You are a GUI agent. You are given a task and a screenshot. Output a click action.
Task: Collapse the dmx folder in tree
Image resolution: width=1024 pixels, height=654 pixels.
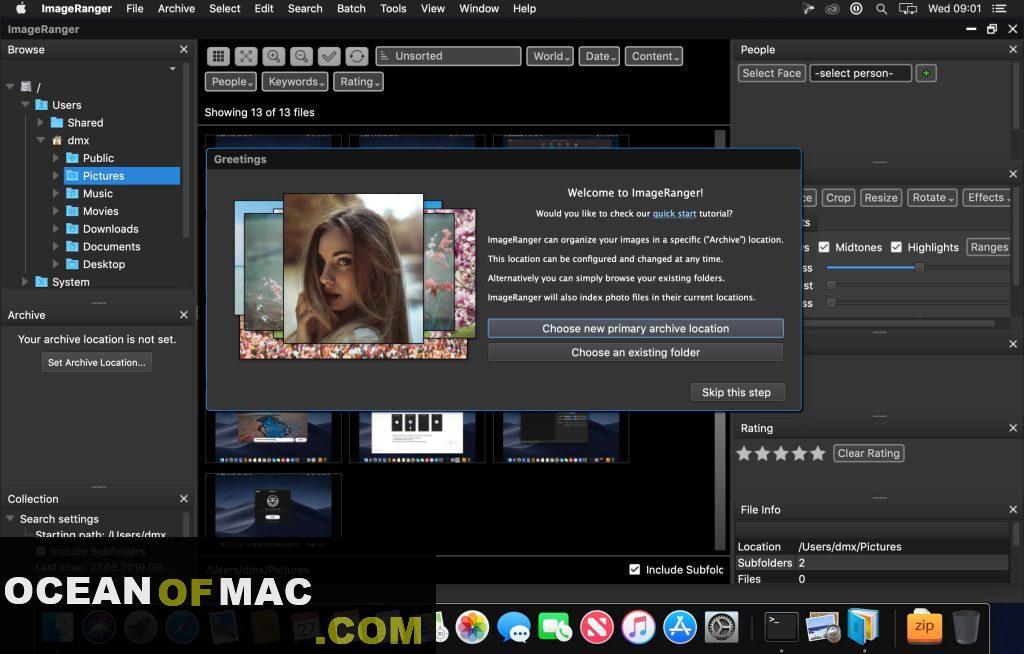pyautogui.click(x=40, y=140)
